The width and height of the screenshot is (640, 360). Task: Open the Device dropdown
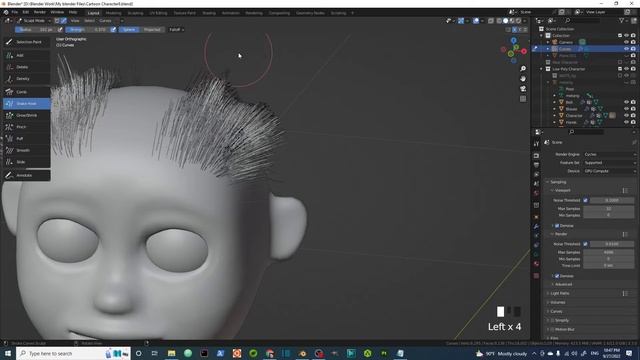click(609, 171)
